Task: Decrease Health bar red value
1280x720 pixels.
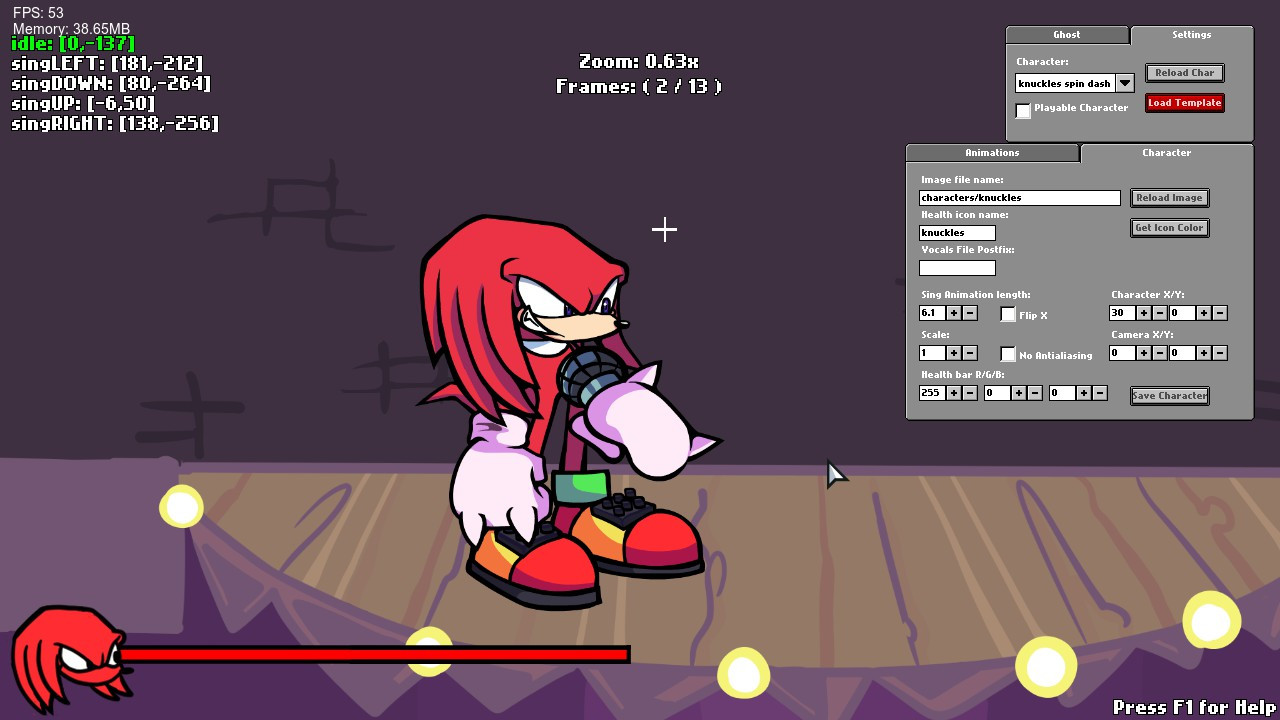Action: [970, 393]
